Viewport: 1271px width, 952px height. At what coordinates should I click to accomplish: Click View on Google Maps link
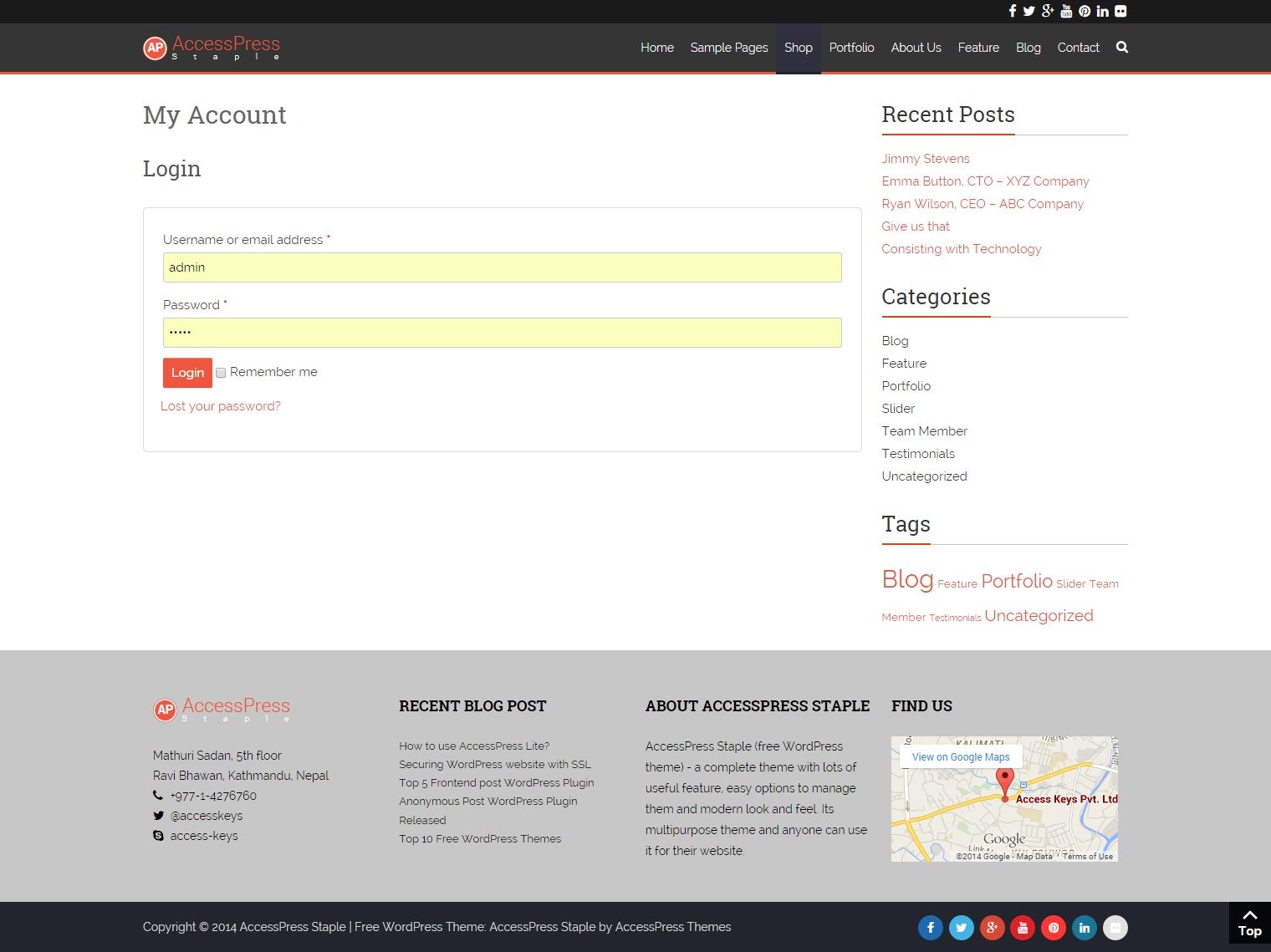(961, 757)
